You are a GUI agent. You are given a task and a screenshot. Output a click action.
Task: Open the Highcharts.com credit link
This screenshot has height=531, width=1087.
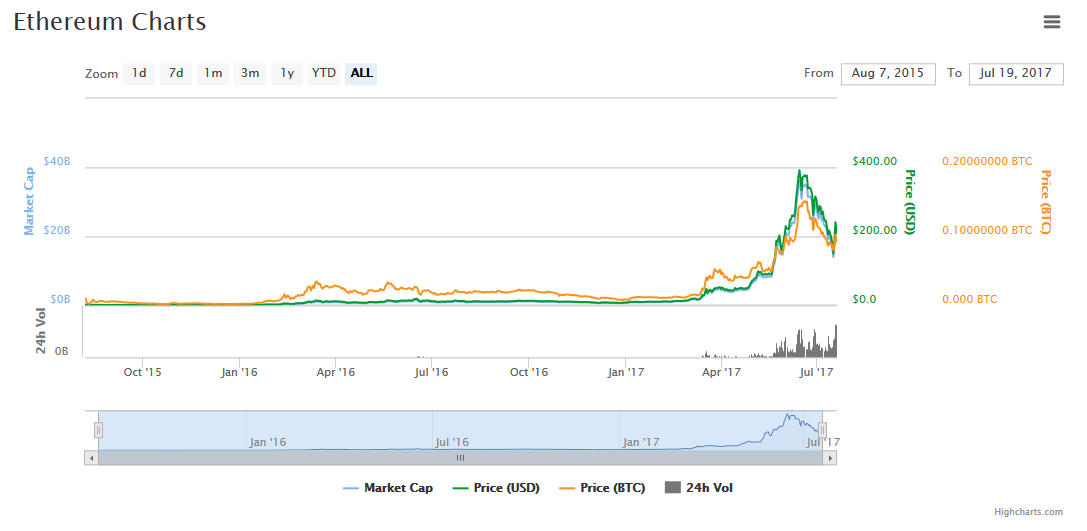click(x=1028, y=512)
